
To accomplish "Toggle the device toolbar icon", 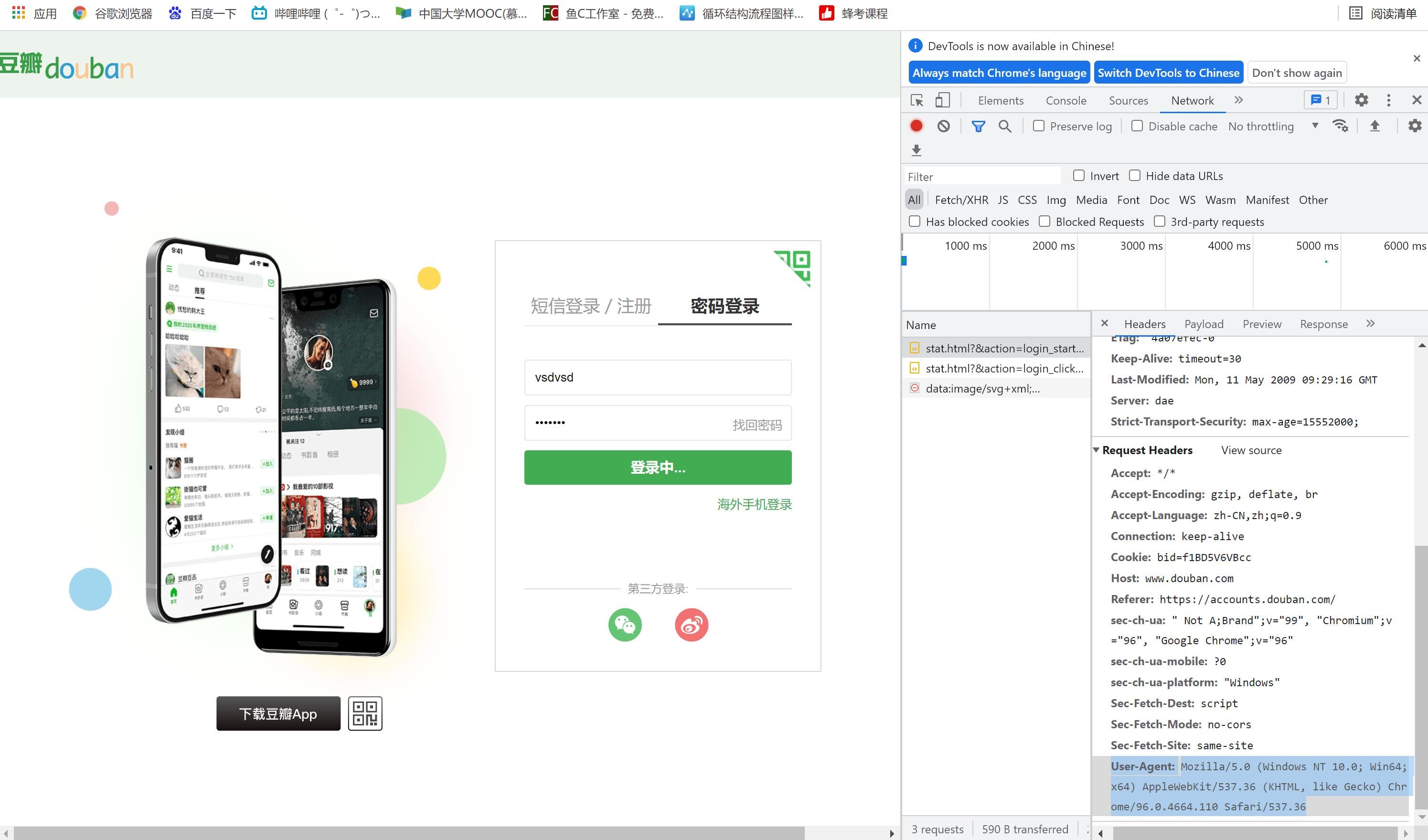I will click(x=942, y=100).
